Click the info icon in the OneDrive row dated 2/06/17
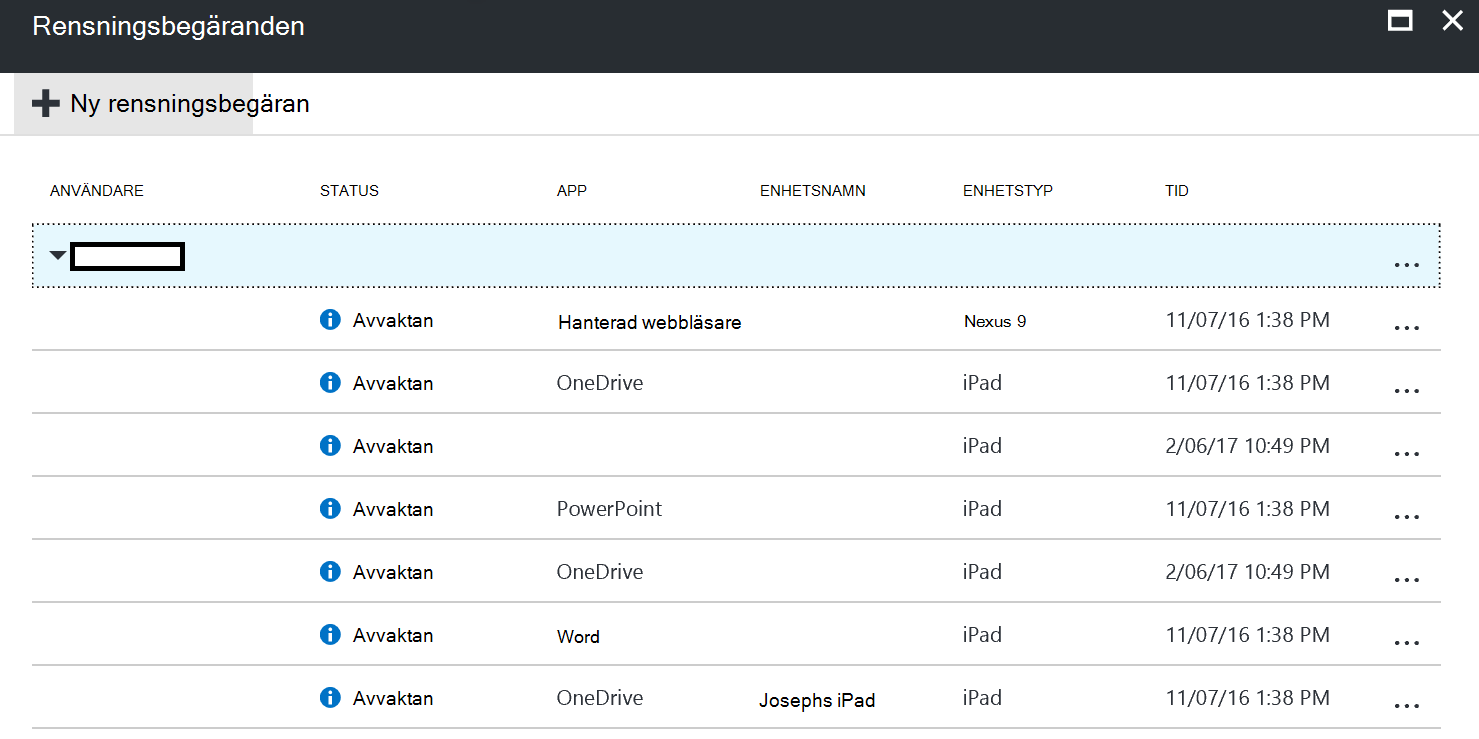Viewport: 1479px width, 739px height. [x=330, y=571]
